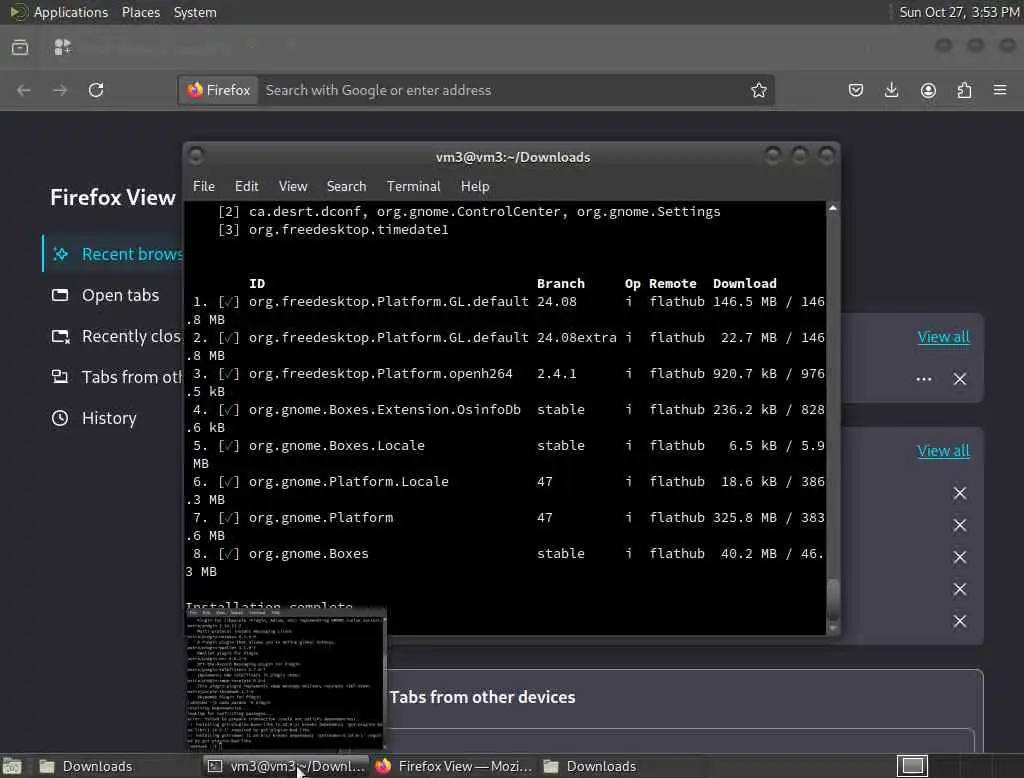1024x778 pixels.
Task: Switch to vm3@vm3 terminal taskbar button
Action: (286, 766)
